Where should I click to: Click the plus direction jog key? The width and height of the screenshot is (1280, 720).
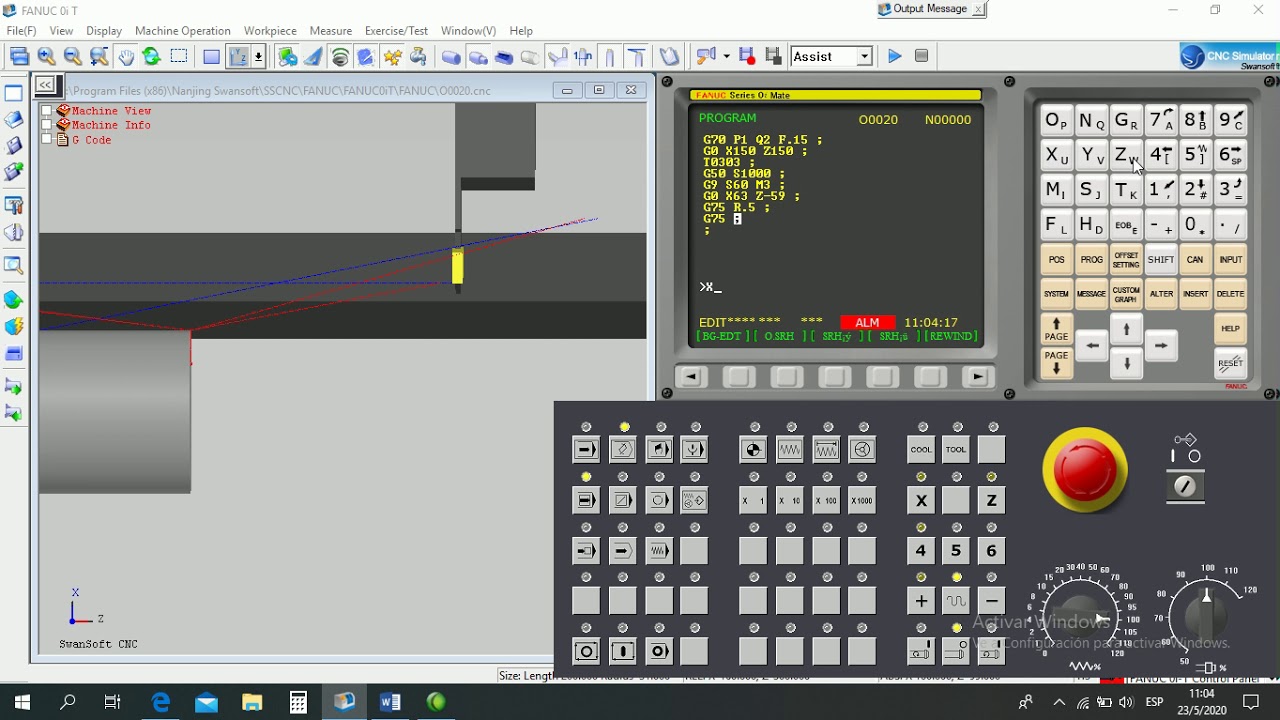tap(921, 601)
